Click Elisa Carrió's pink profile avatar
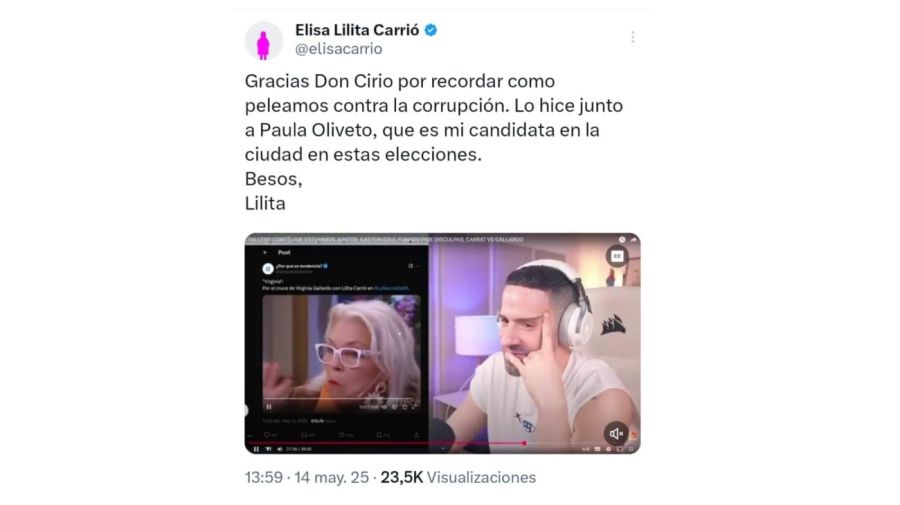The height and width of the screenshot is (505, 900). 263,41
